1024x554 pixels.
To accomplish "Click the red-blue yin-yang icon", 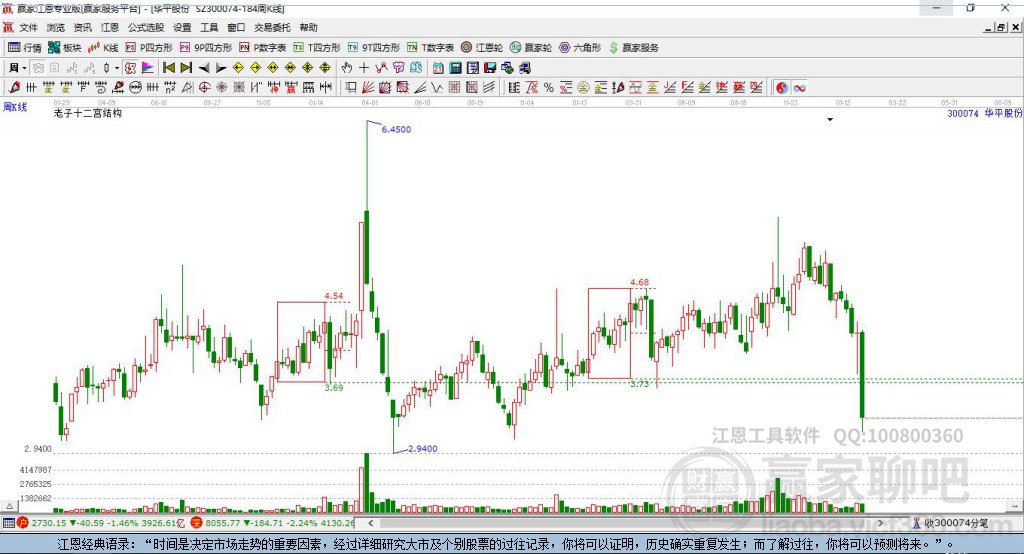I will coord(782,88).
